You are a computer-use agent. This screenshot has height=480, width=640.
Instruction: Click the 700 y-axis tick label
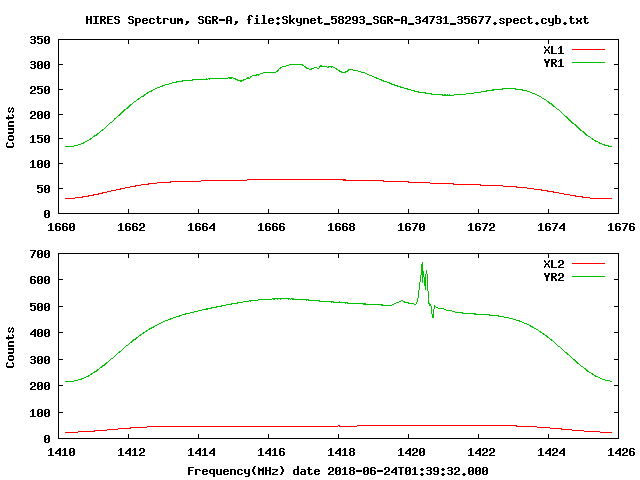(x=40, y=254)
